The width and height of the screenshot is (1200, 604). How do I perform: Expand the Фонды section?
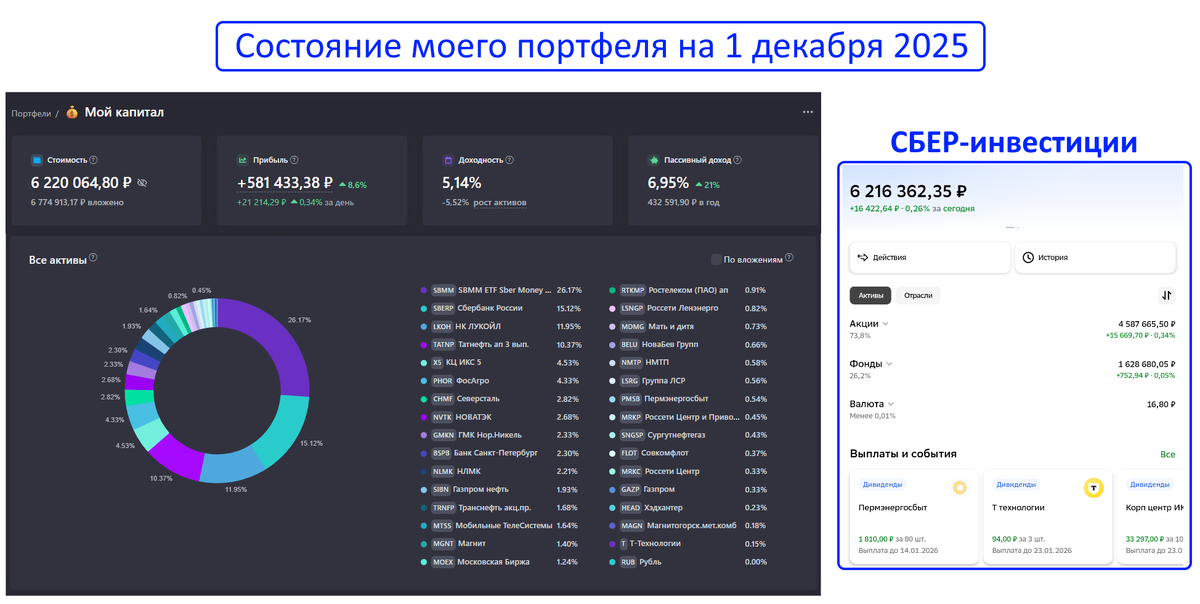[x=871, y=364]
